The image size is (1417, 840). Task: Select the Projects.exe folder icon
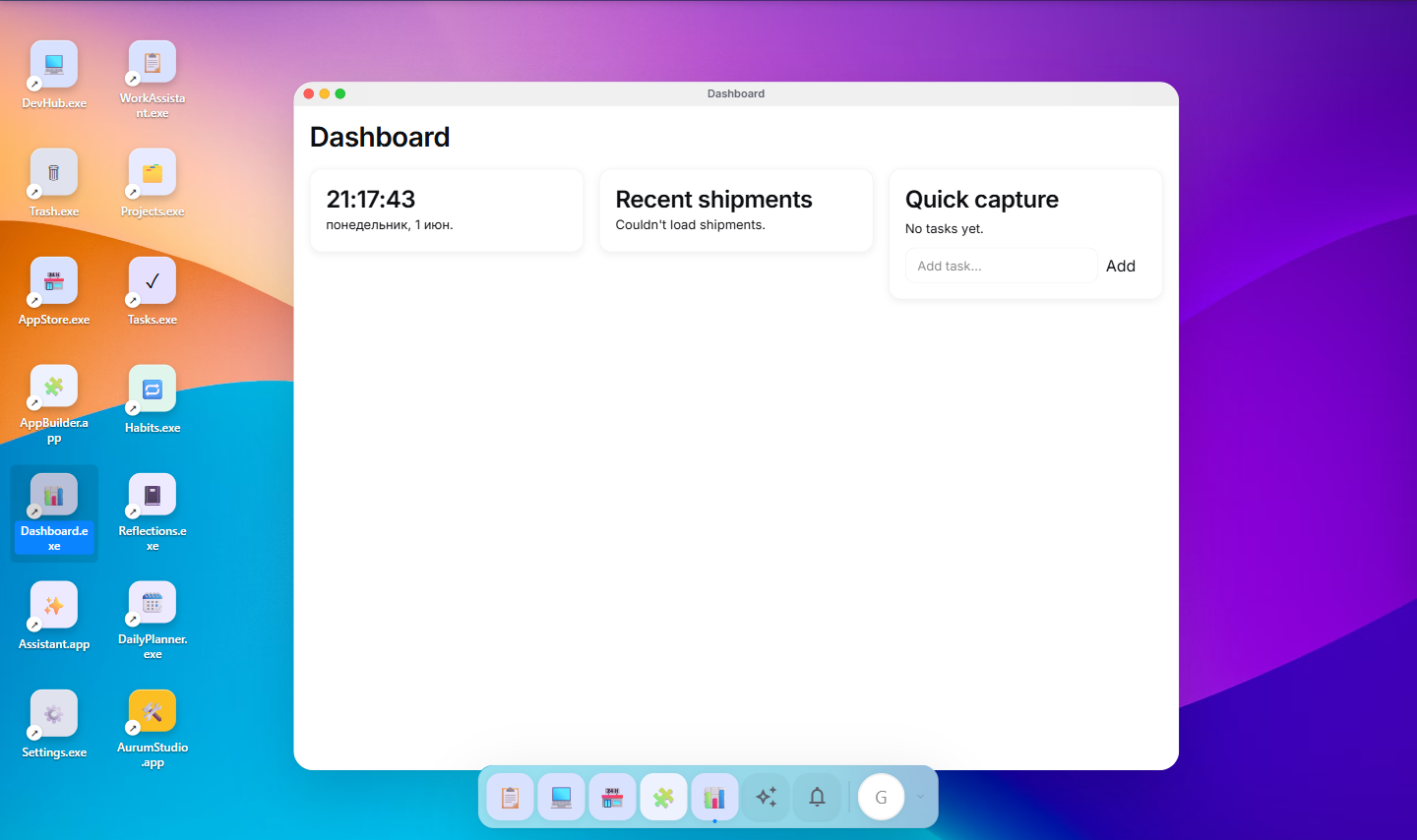coord(153,172)
